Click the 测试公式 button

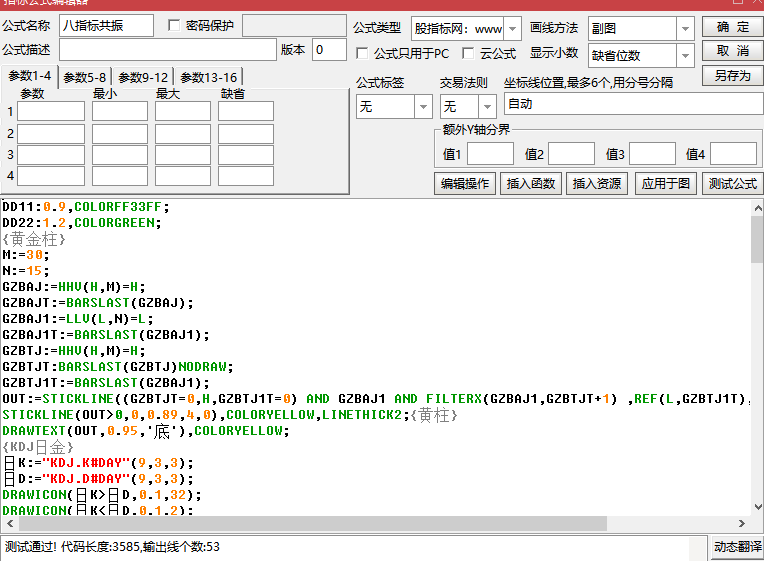coord(732,184)
